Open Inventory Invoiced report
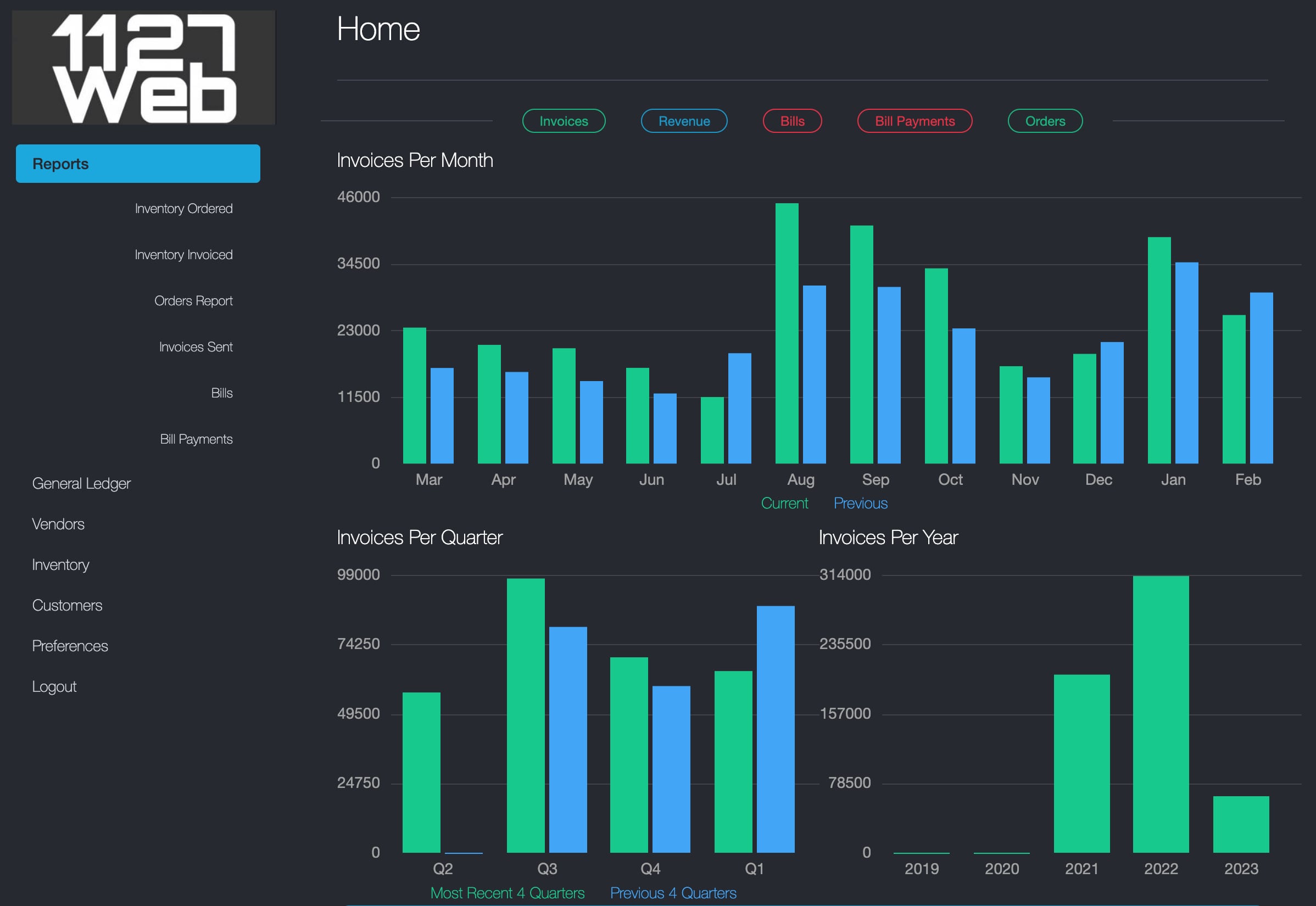This screenshot has width=1316, height=906. click(x=183, y=254)
